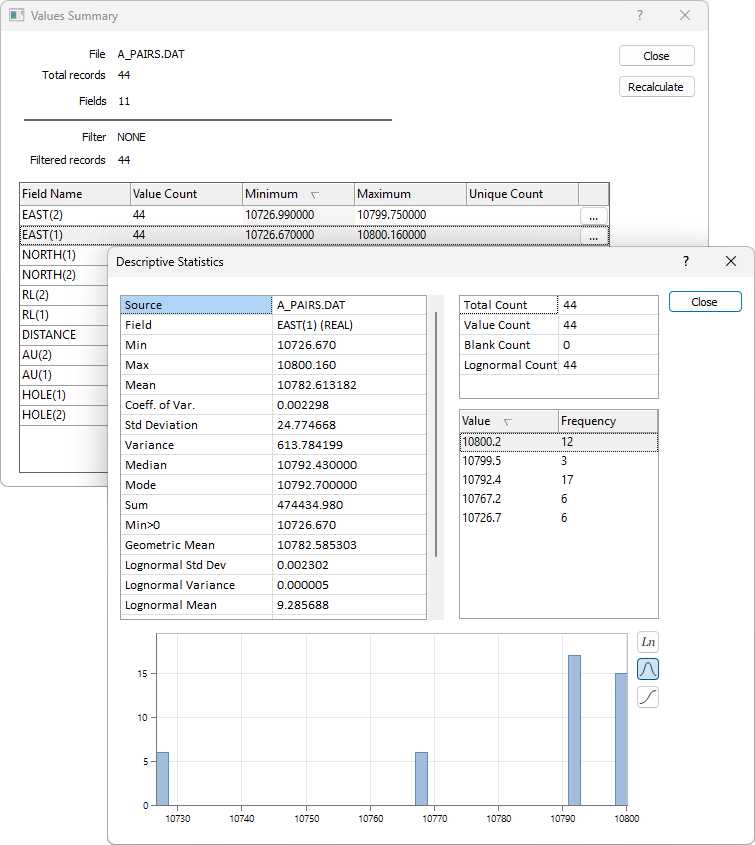
Task: Select the Variance row
Action: 273,445
